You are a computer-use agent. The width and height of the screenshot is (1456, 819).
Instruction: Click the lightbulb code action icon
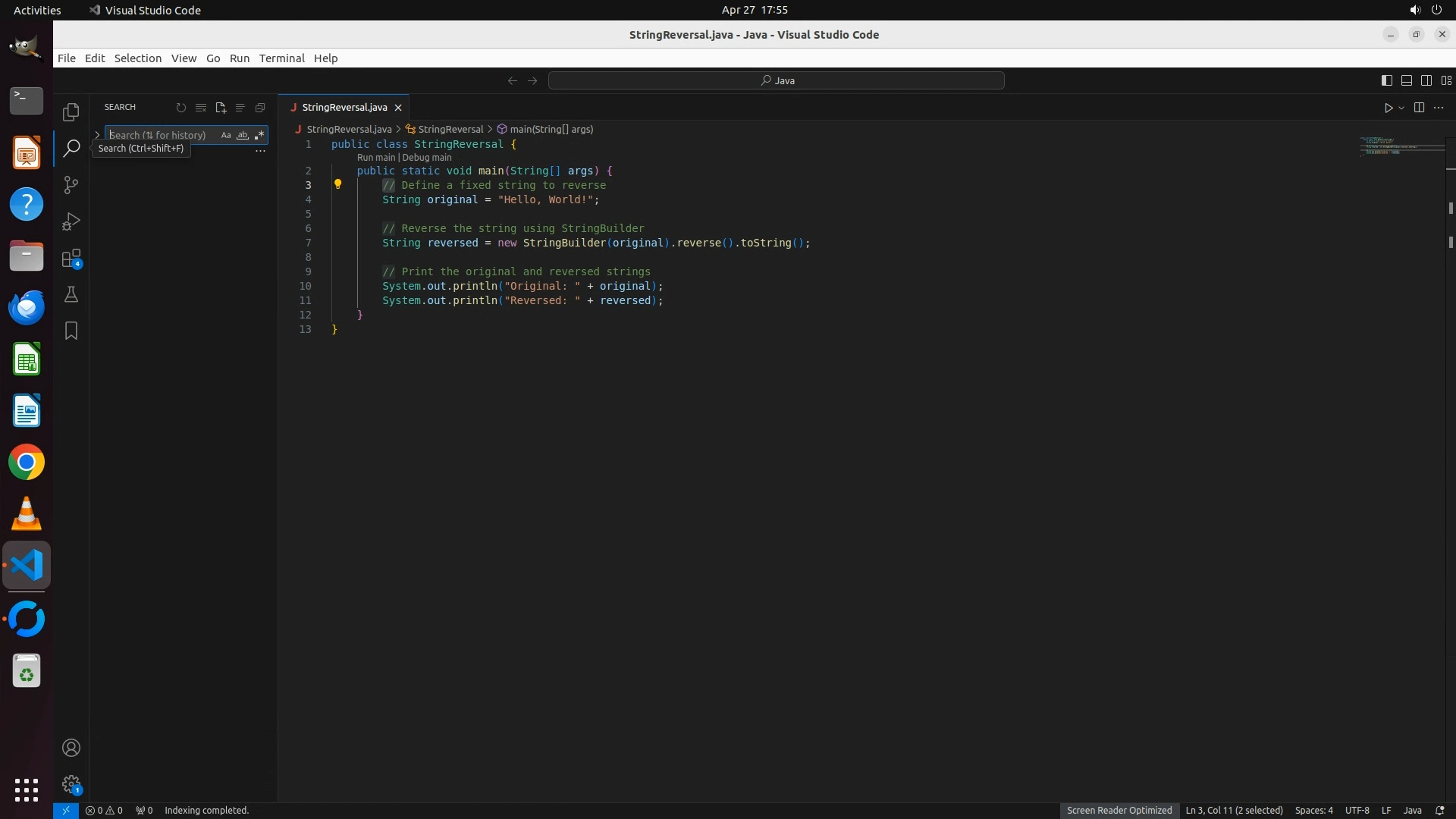tap(338, 184)
